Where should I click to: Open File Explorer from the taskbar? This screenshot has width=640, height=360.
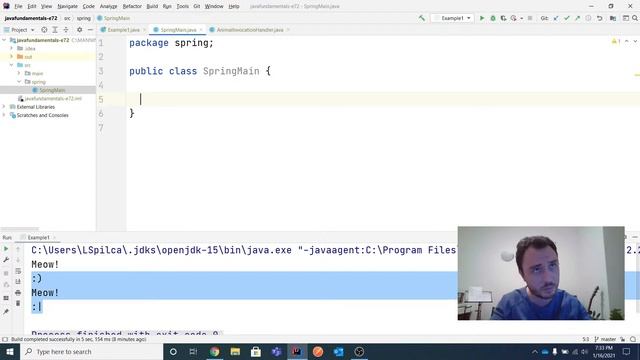coord(235,351)
